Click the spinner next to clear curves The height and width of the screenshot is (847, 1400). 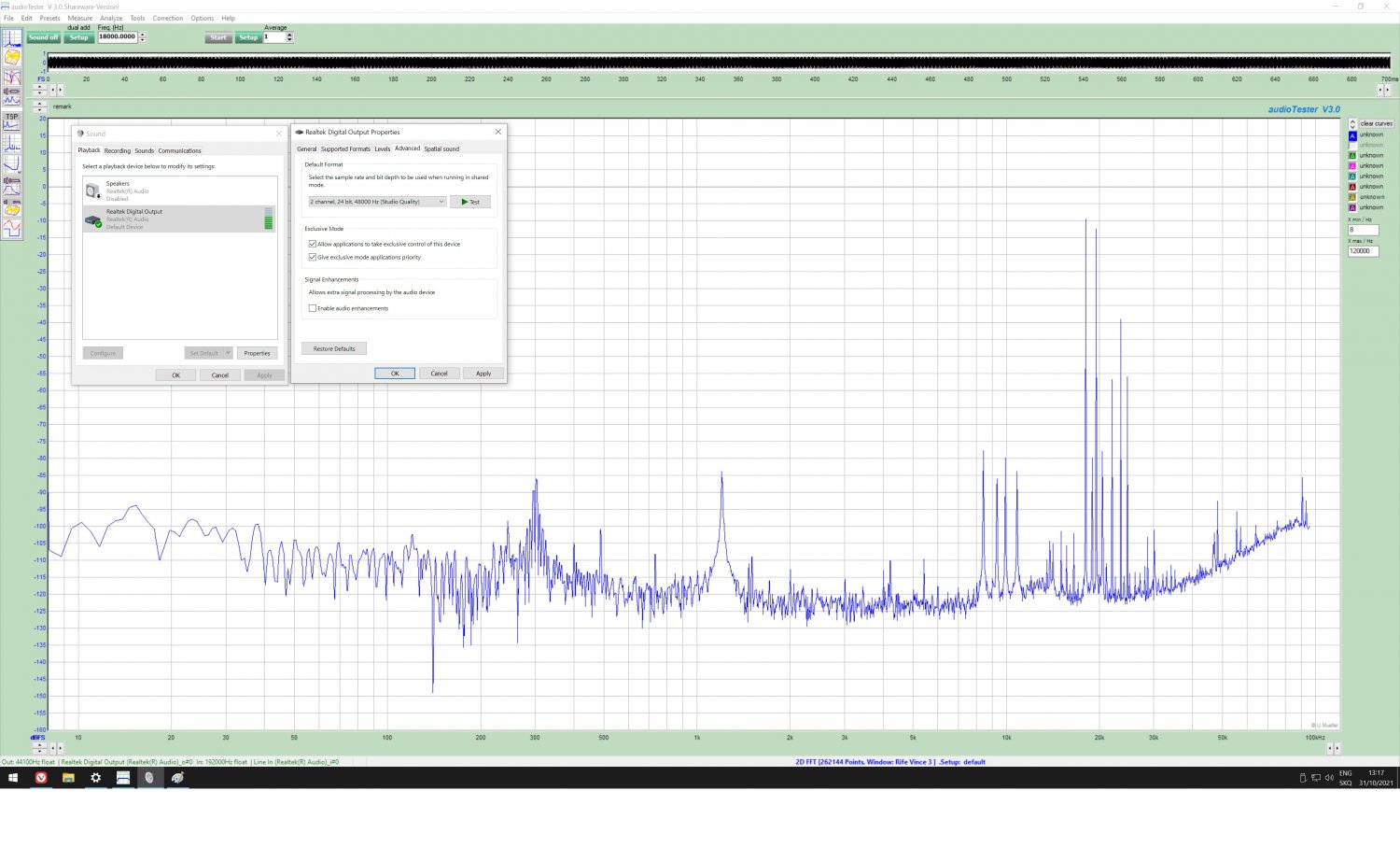coord(1352,124)
